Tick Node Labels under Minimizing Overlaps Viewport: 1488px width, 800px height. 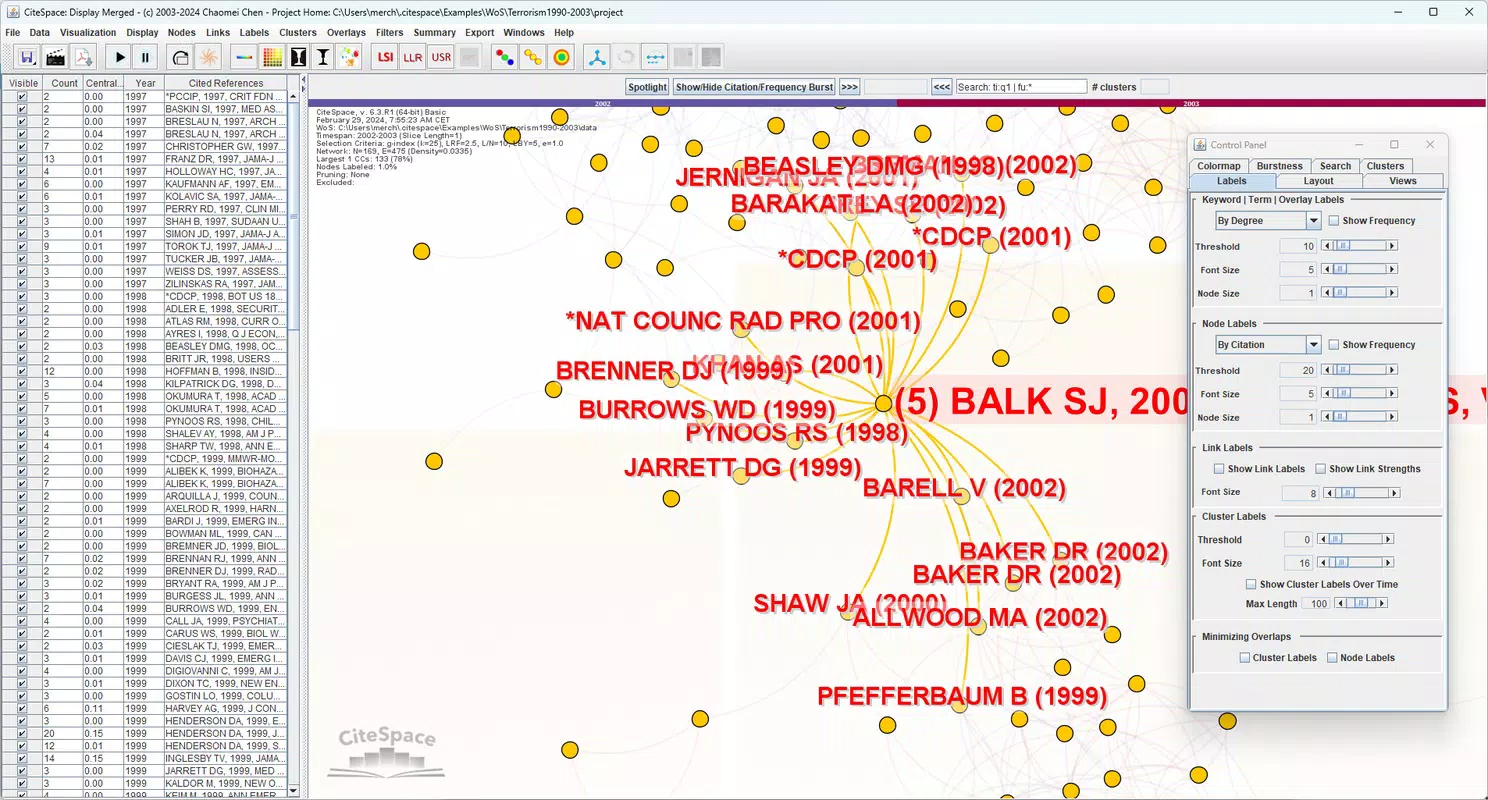tap(1333, 658)
